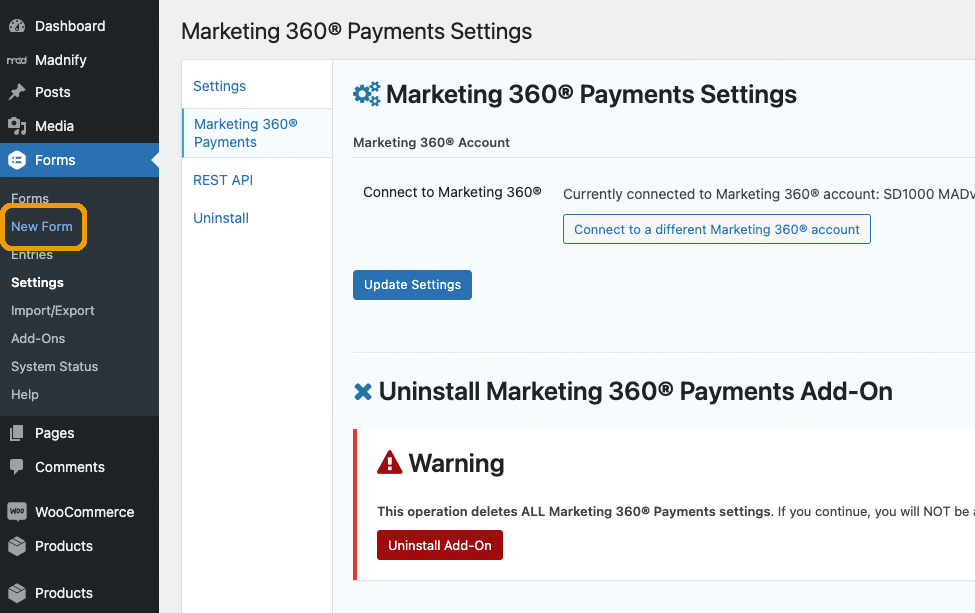
Task: Click the WooCommerce Woo icon
Action: 17,512
